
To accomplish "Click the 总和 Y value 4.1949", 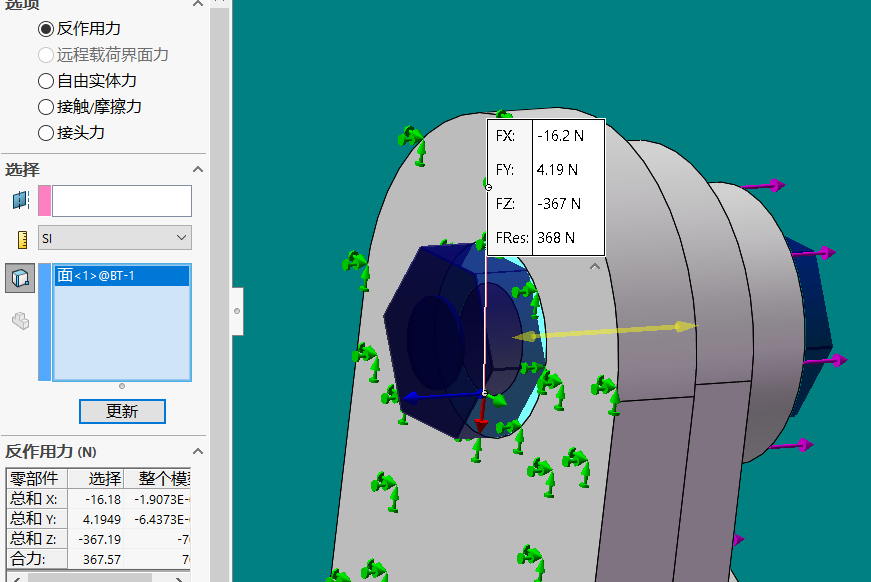I will [x=102, y=519].
